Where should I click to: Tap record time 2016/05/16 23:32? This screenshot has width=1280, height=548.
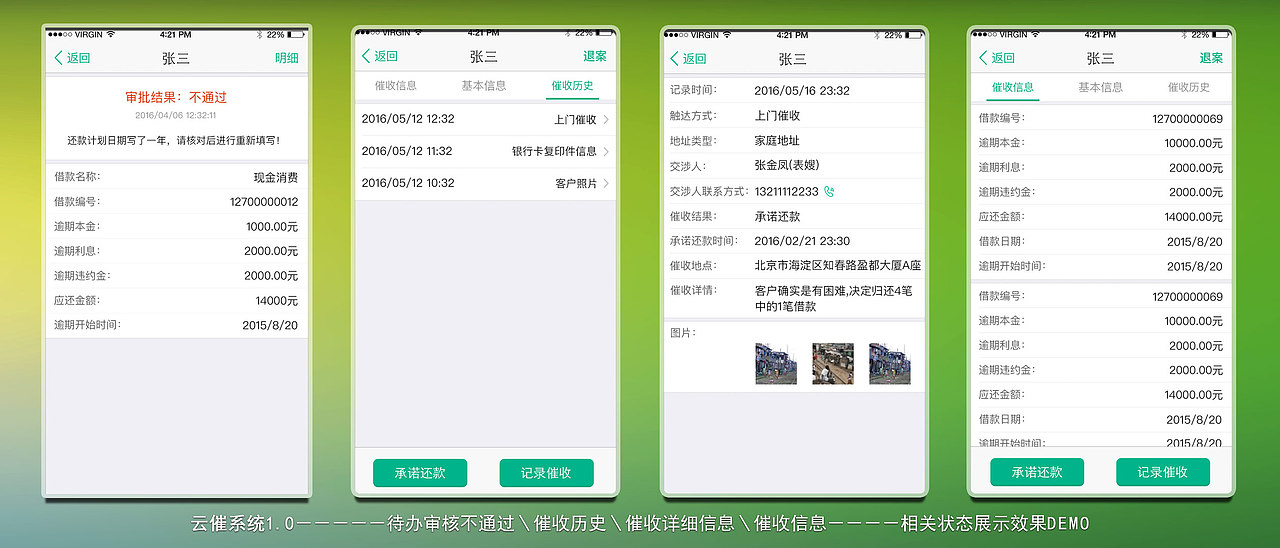(x=802, y=90)
